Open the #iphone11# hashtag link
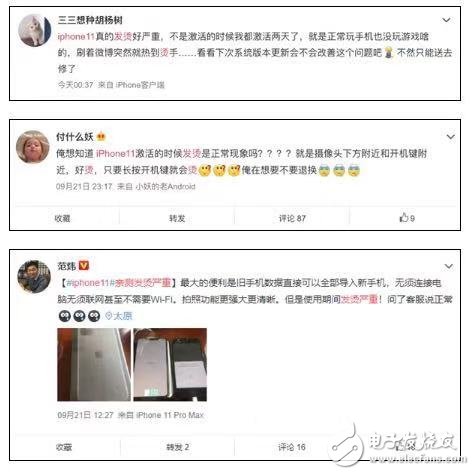475x475 pixels. click(88, 283)
